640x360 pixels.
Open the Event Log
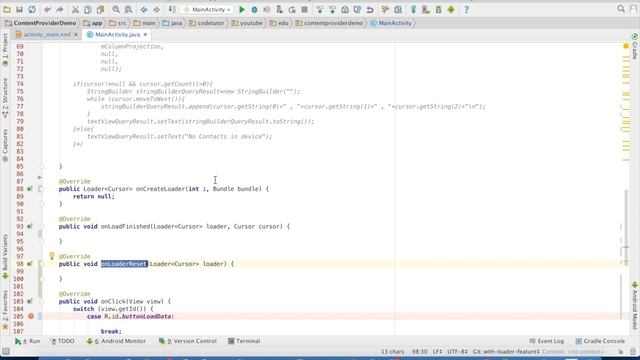[x=547, y=341]
